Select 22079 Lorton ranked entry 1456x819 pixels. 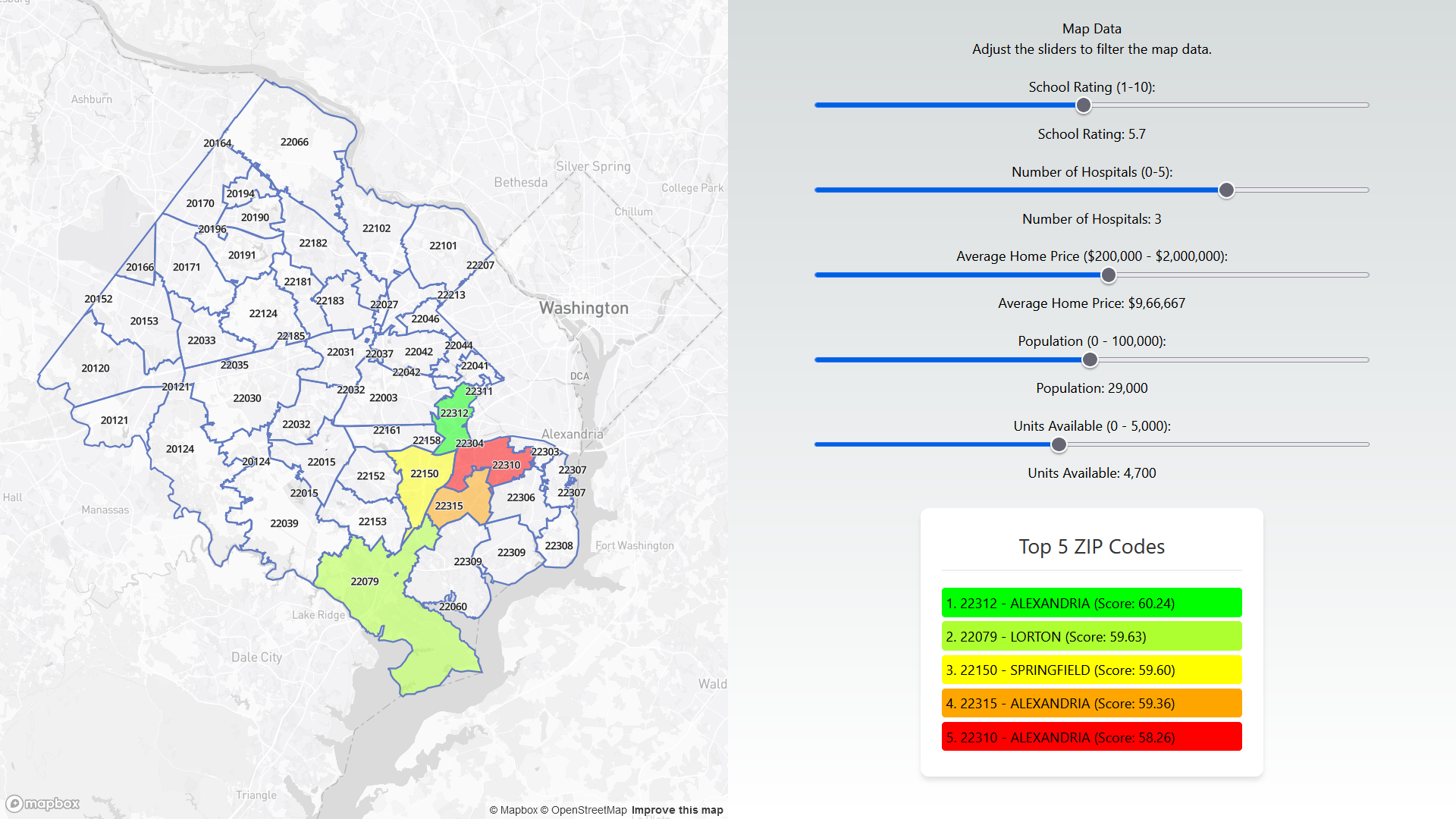click(x=1090, y=636)
